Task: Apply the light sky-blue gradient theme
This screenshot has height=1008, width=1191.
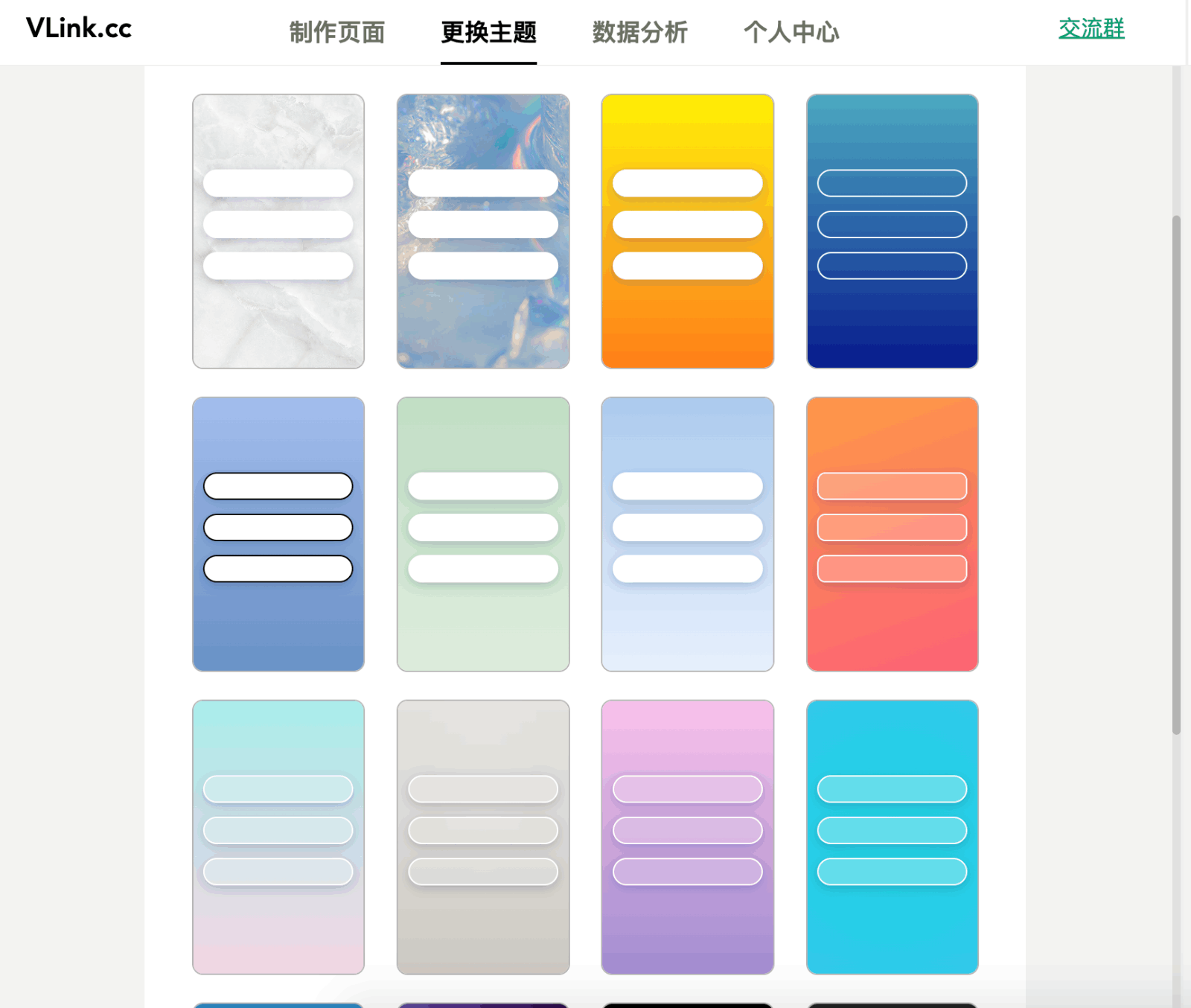Action: [688, 534]
